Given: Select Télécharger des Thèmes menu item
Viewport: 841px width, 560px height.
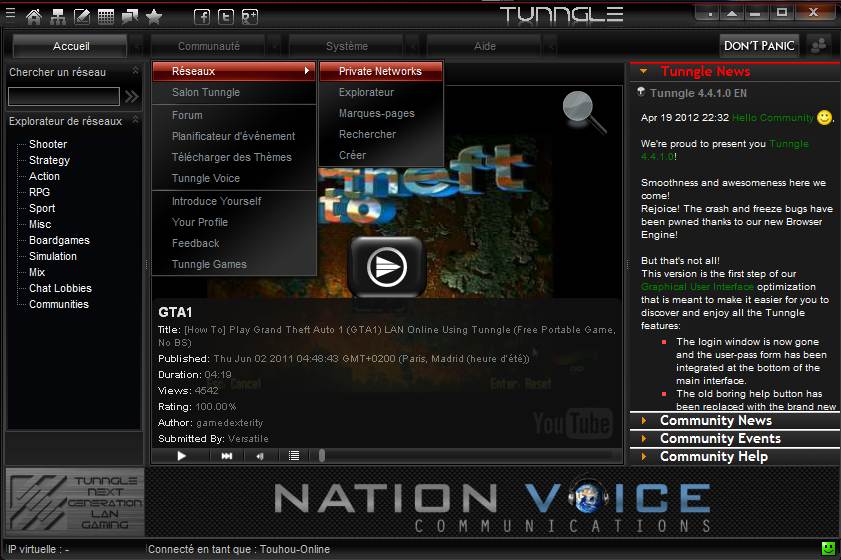Looking at the screenshot, I should click(x=234, y=157).
